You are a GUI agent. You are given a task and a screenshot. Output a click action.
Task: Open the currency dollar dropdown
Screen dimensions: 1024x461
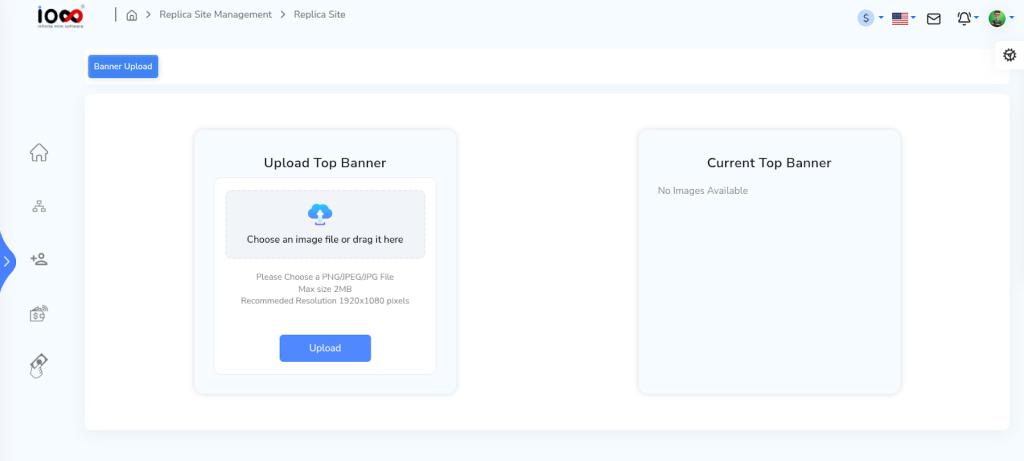click(870, 18)
